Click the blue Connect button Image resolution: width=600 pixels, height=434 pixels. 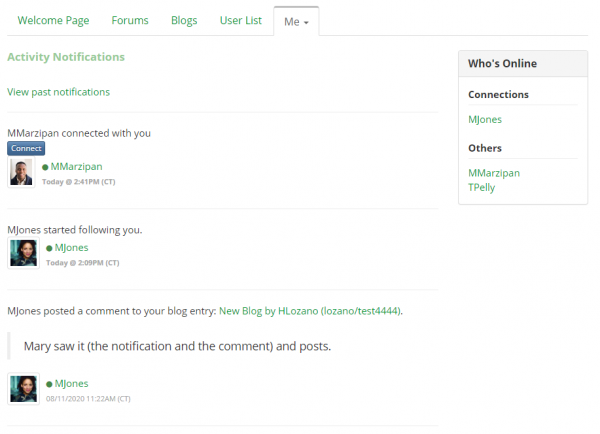point(26,148)
